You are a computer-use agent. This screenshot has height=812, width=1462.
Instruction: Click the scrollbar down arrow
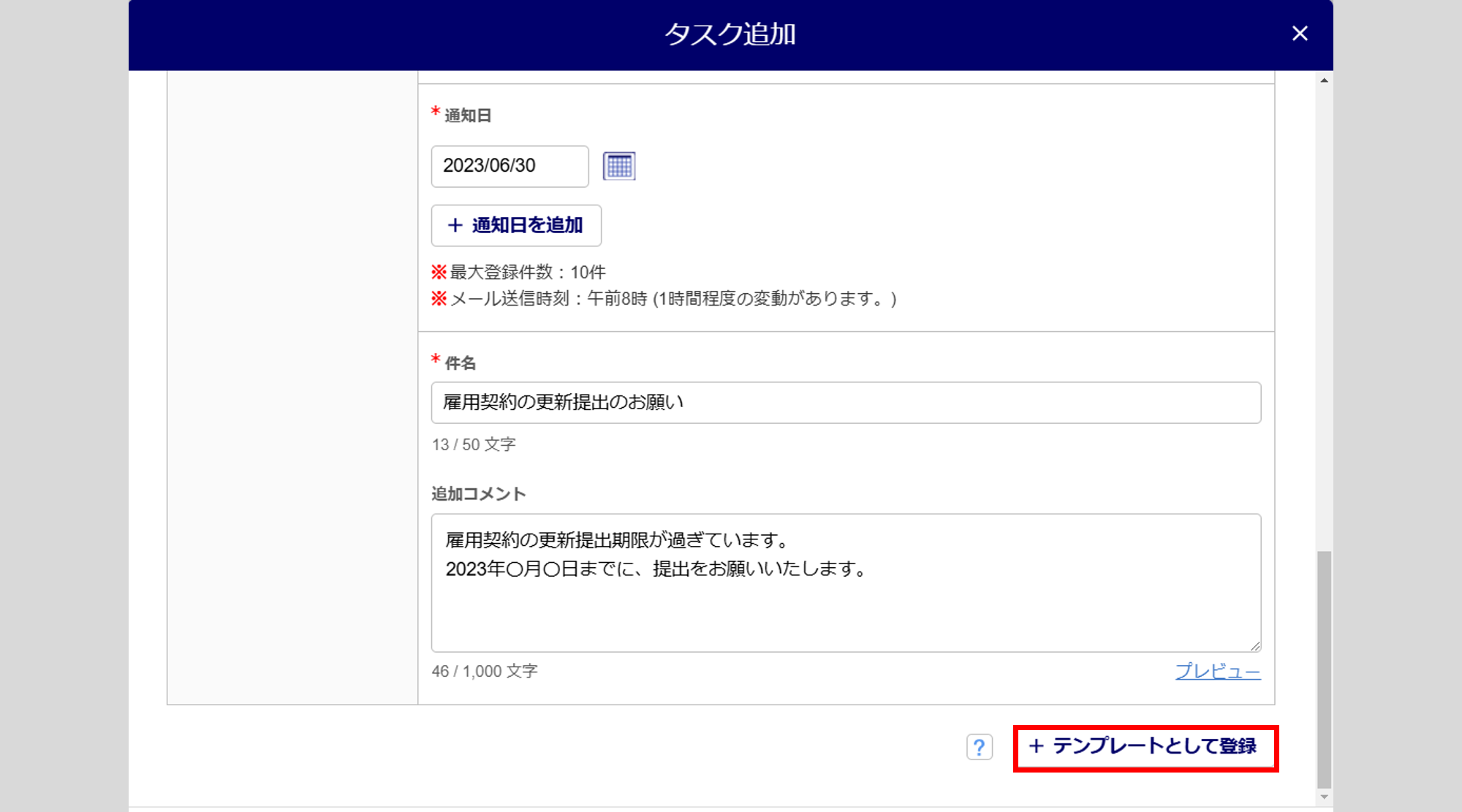point(1324,797)
